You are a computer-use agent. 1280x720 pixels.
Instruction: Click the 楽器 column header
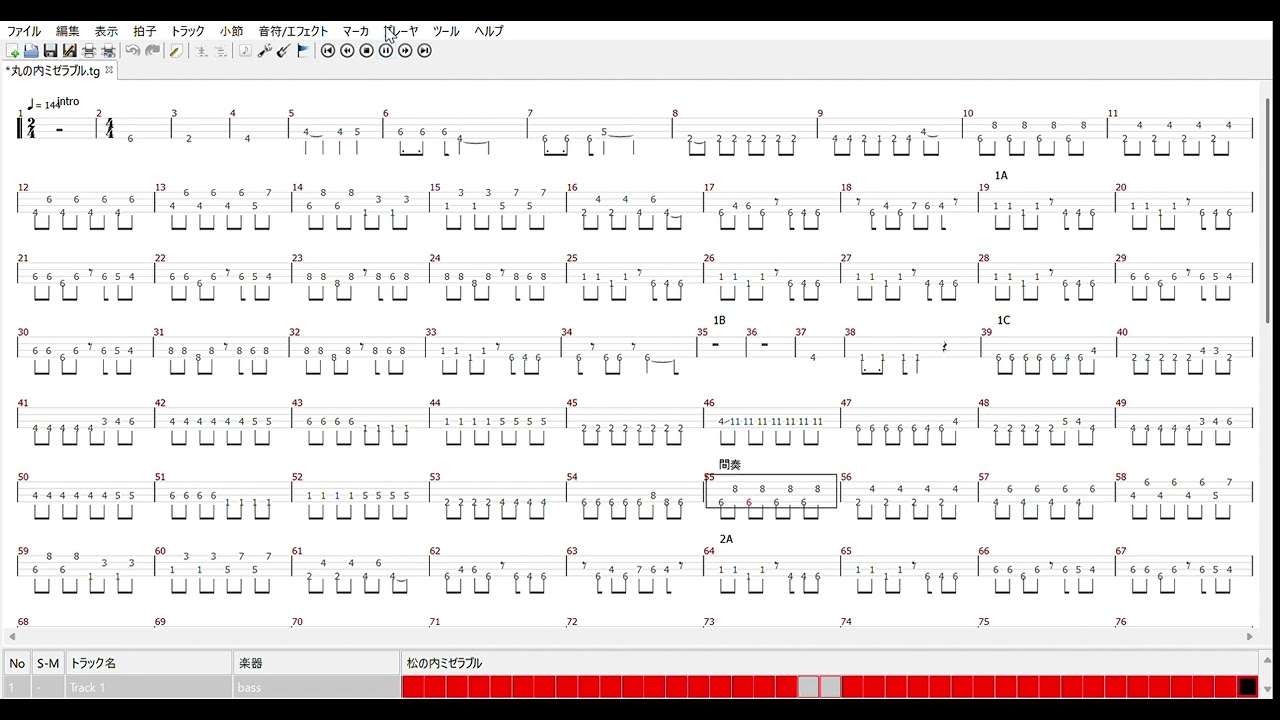coord(317,663)
